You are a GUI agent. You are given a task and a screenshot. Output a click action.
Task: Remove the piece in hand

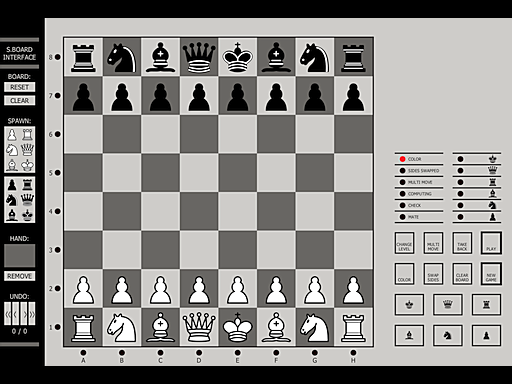point(20,276)
